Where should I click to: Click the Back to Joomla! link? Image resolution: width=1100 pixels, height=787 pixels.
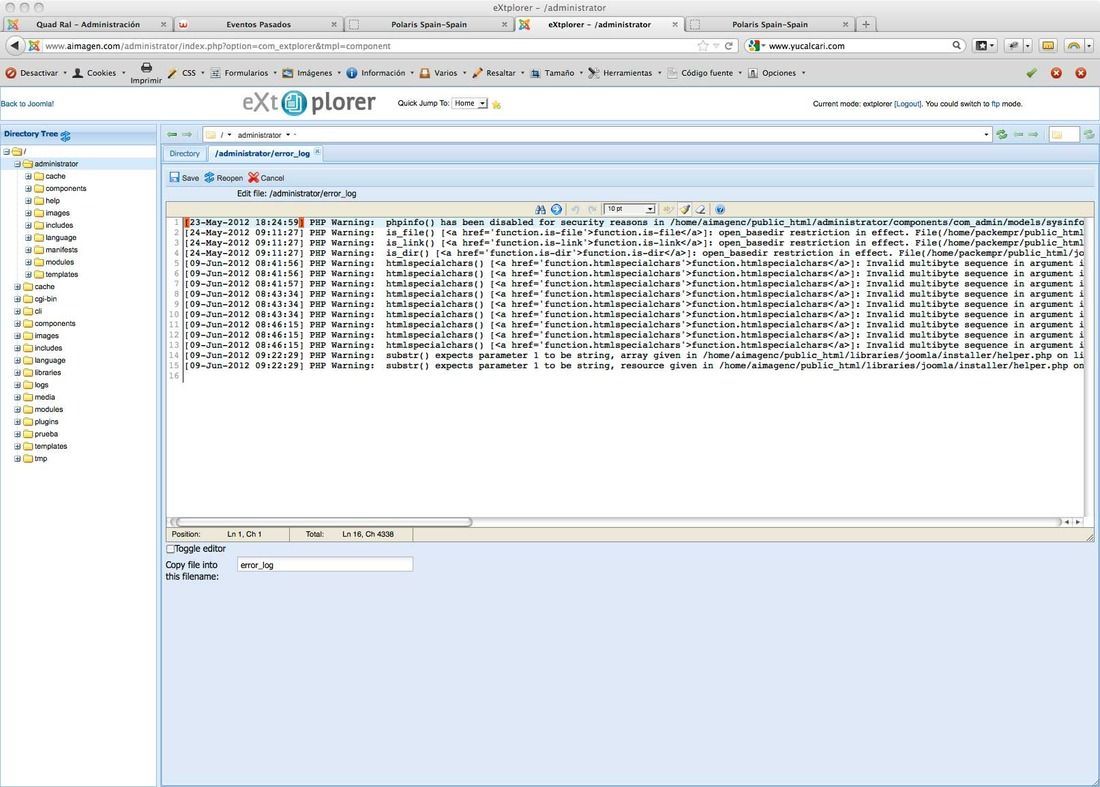point(27,104)
